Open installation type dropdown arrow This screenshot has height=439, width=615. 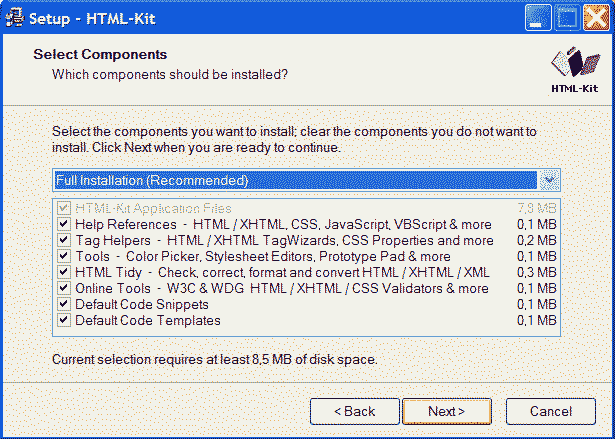tap(549, 180)
